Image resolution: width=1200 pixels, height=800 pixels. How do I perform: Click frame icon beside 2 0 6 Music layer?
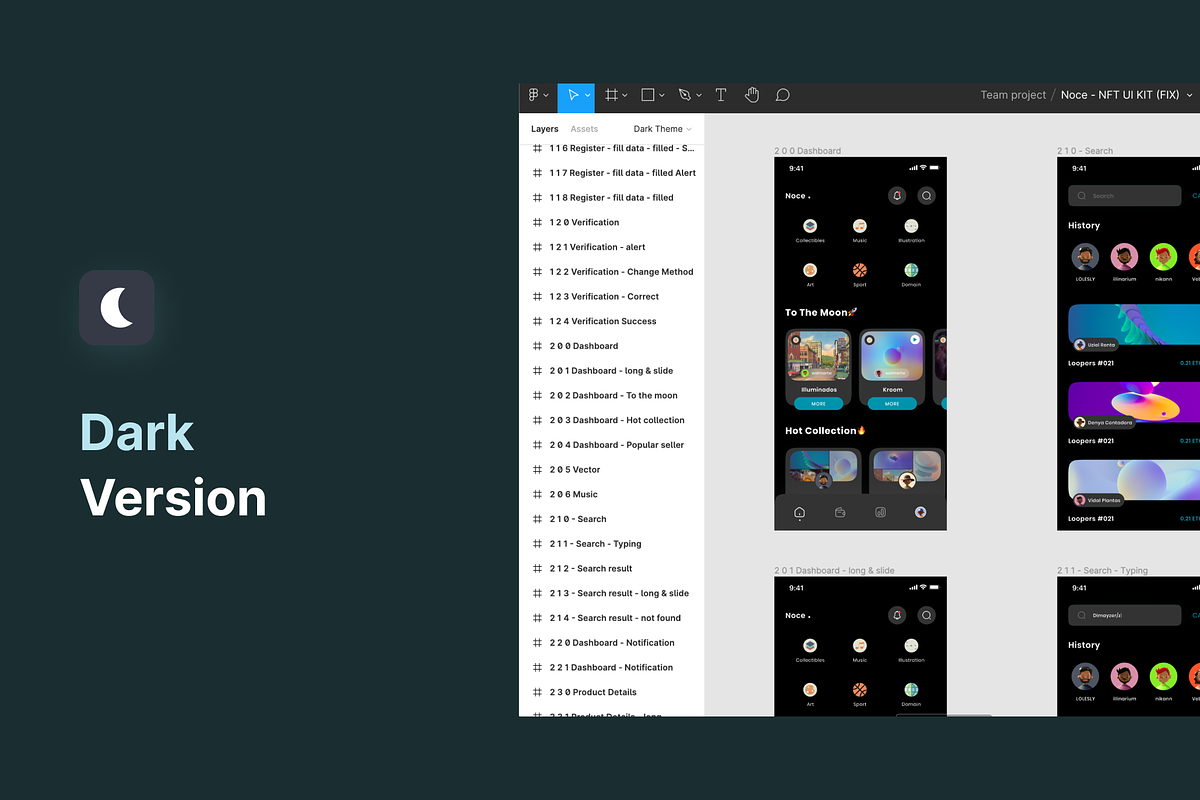coord(537,494)
